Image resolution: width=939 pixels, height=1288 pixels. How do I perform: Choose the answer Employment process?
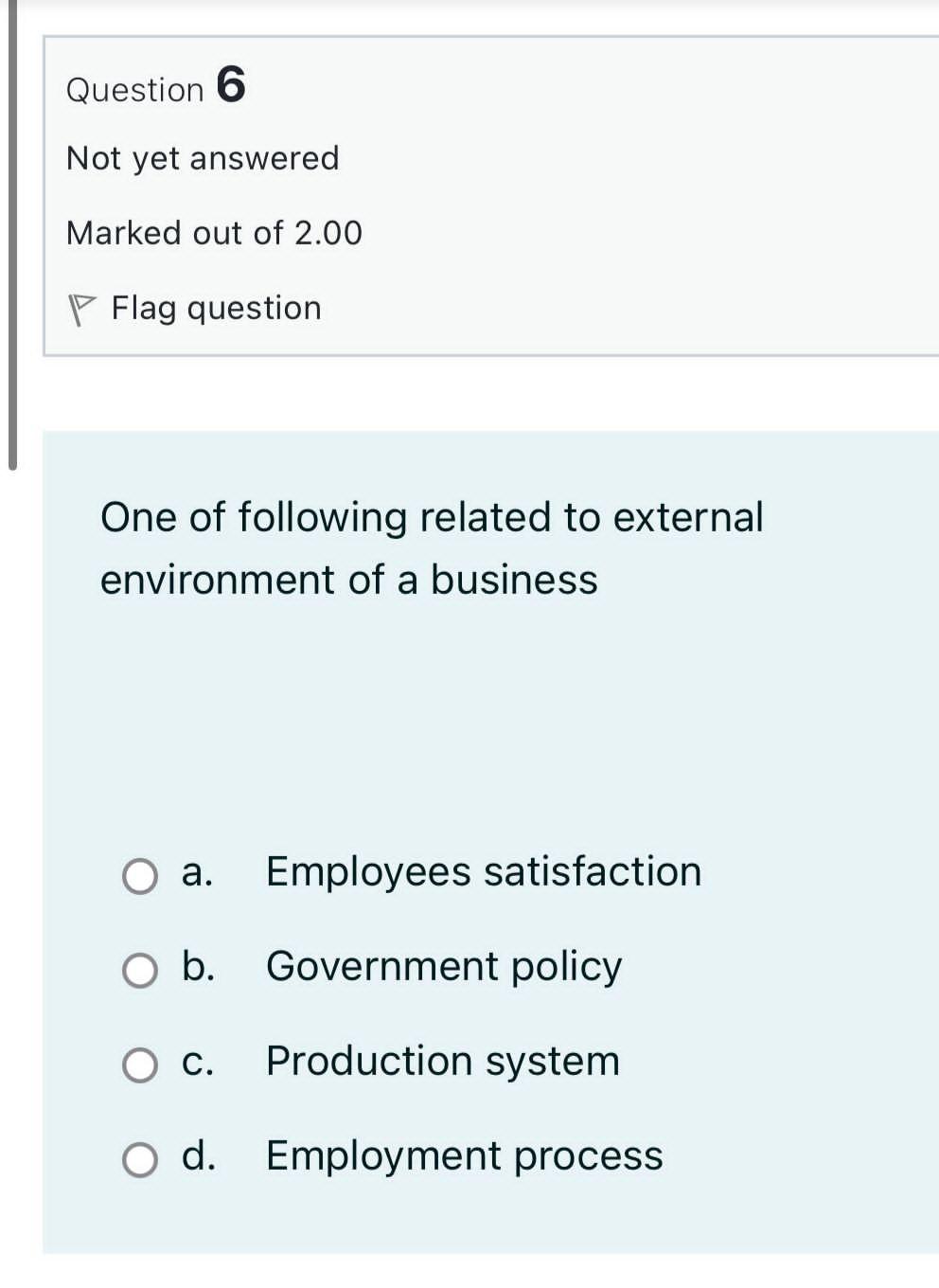pyautogui.click(x=463, y=1156)
